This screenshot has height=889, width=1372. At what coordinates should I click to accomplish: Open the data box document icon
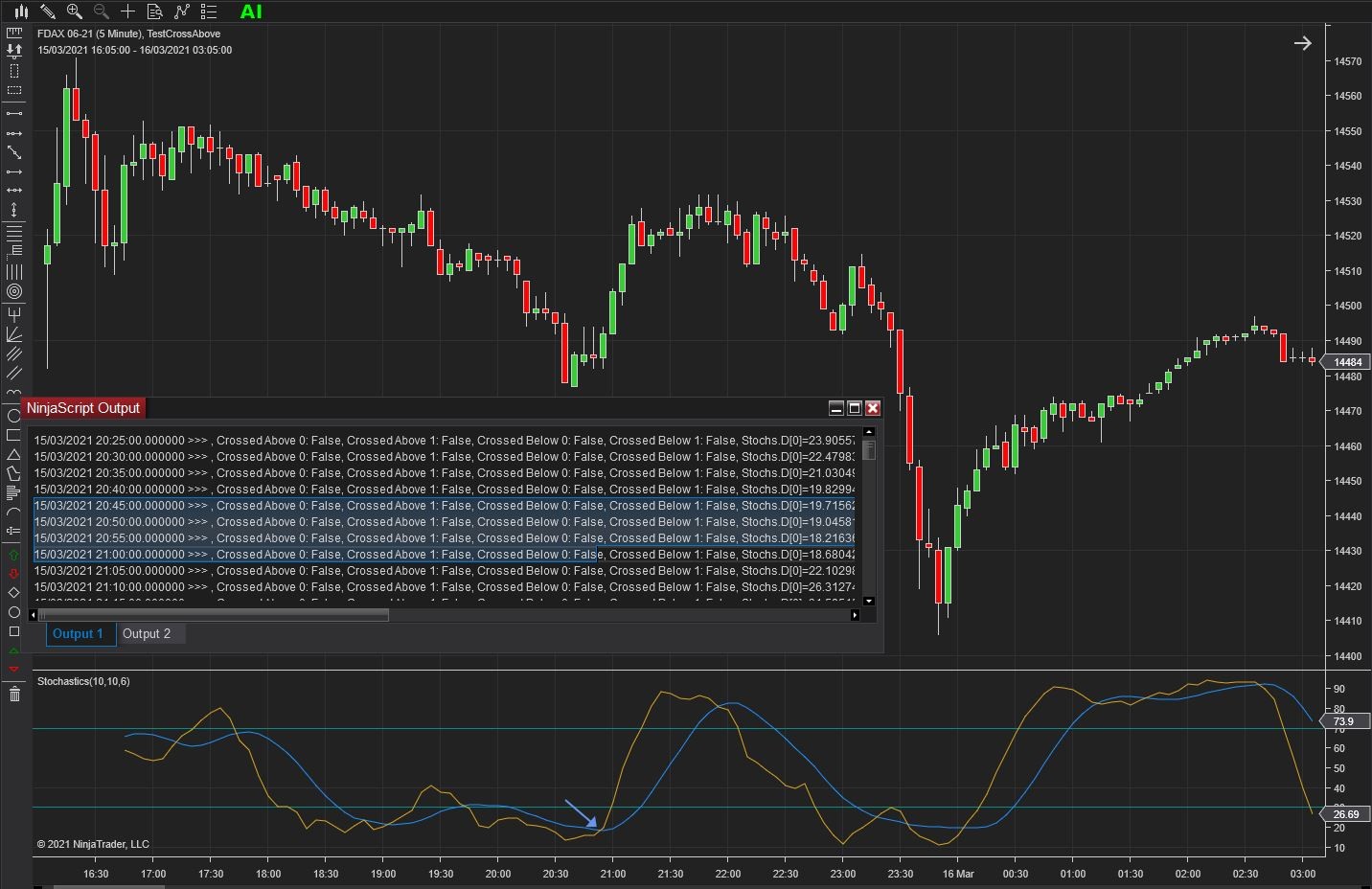154,11
